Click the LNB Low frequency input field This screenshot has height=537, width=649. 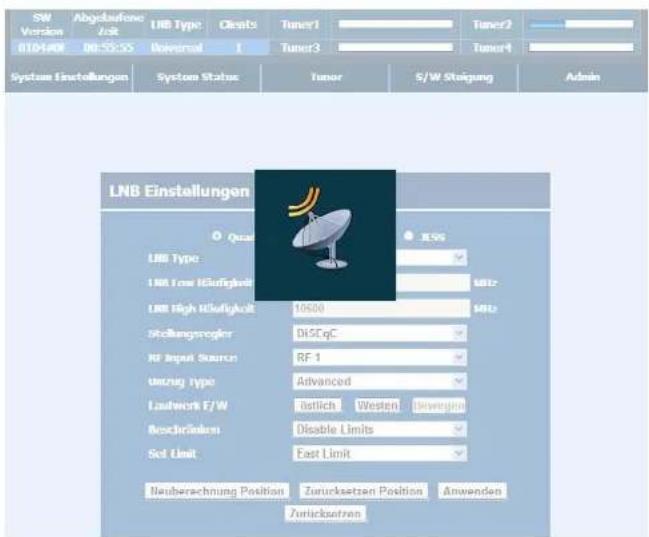click(433, 283)
